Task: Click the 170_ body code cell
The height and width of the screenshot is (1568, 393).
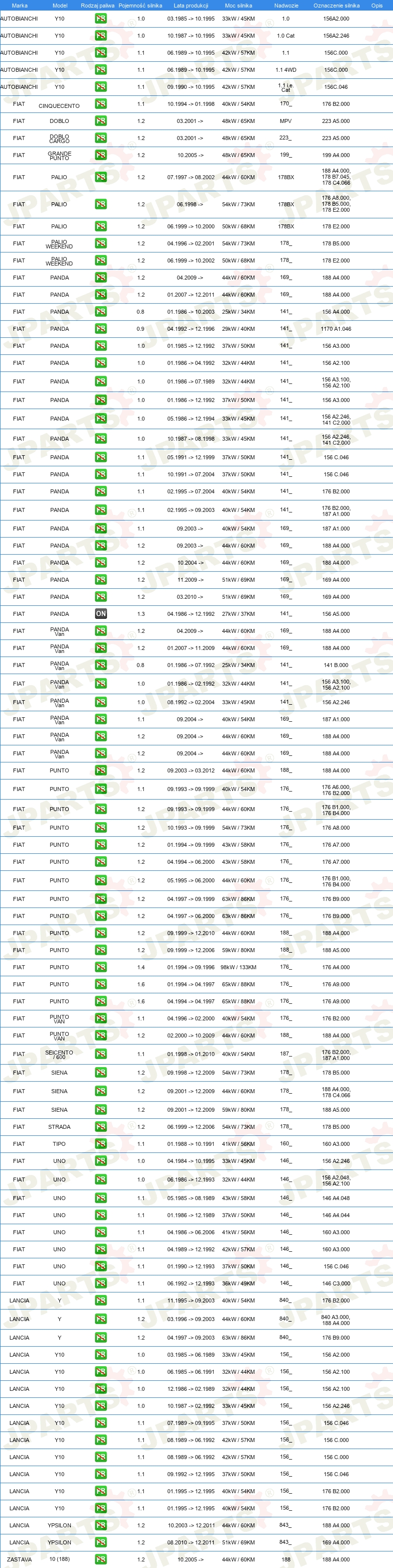Action: click(286, 103)
